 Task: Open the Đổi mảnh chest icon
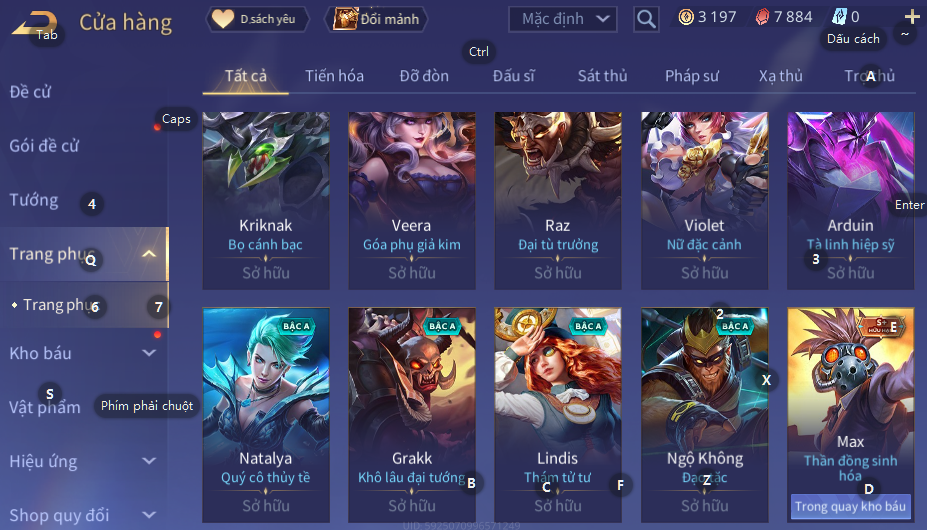(346, 19)
